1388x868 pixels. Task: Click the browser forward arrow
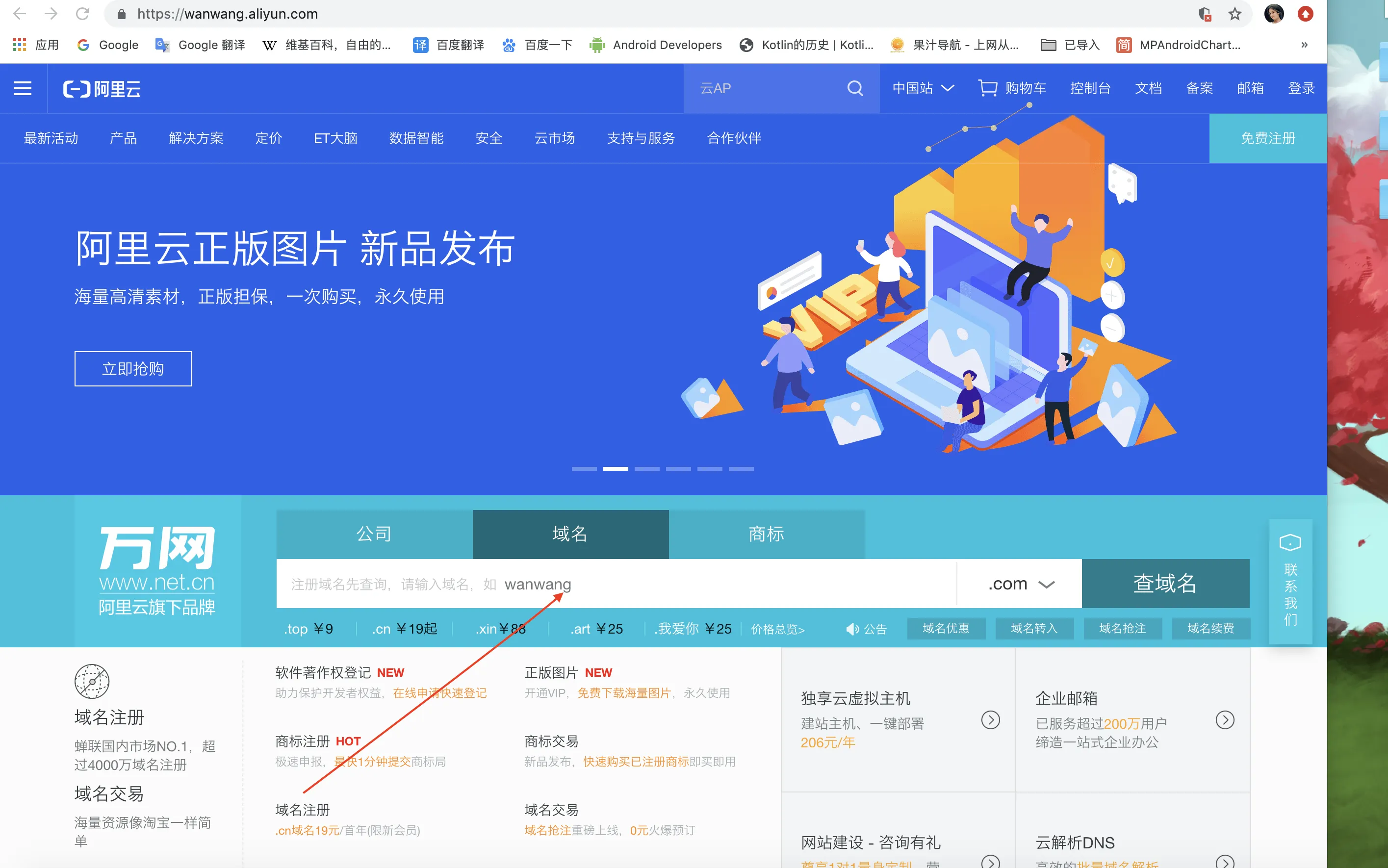[51, 14]
